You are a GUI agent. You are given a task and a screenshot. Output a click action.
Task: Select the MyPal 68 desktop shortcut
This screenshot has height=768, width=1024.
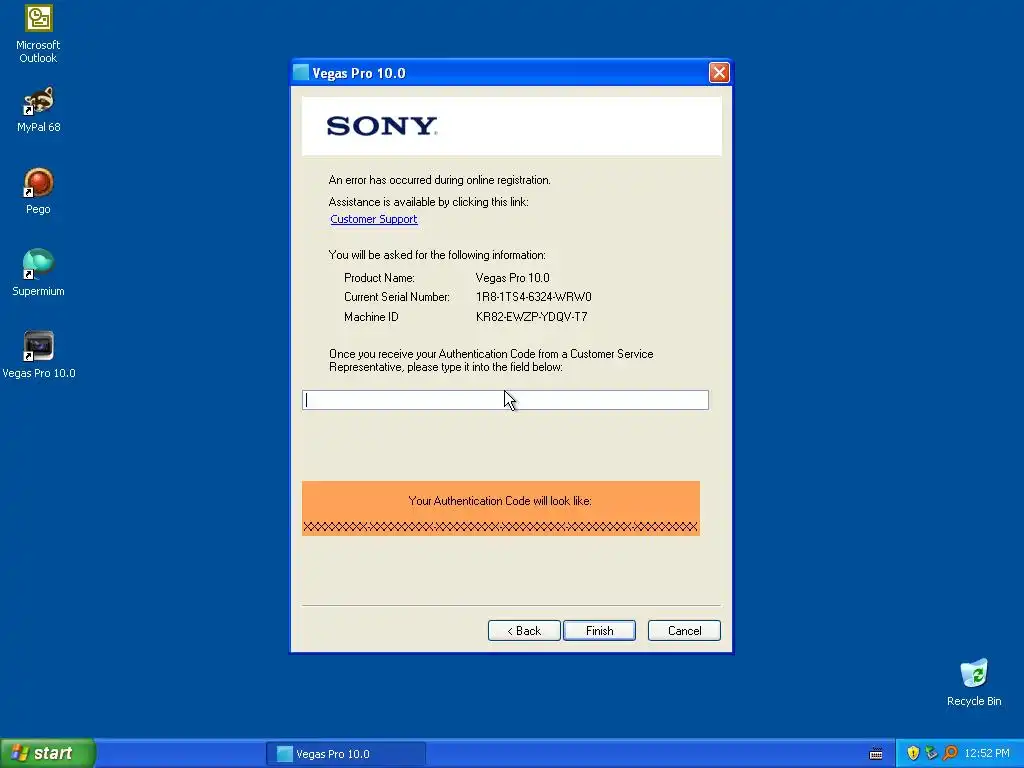pos(38,109)
